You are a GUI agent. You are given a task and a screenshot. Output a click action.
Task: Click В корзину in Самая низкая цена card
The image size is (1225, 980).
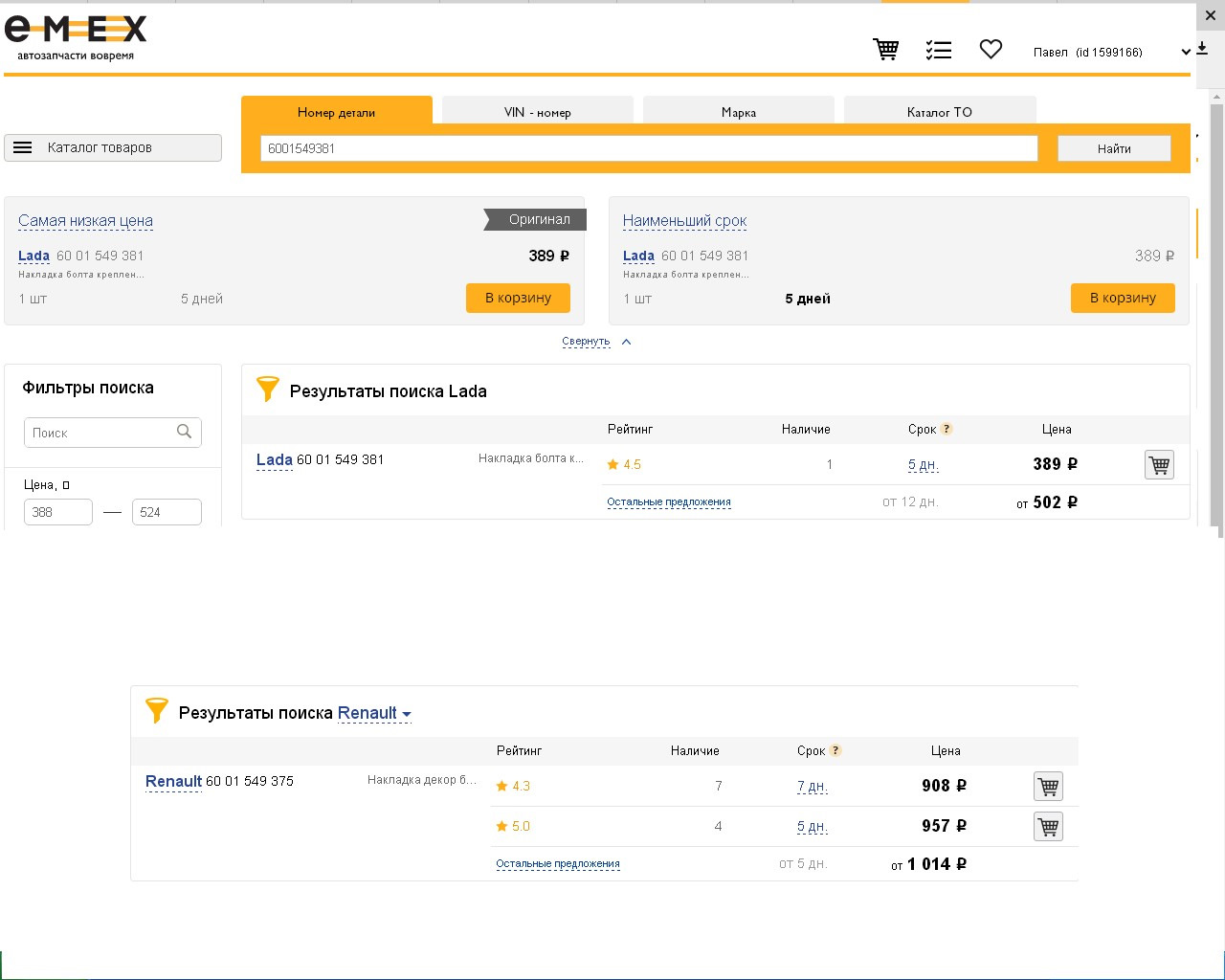[518, 298]
